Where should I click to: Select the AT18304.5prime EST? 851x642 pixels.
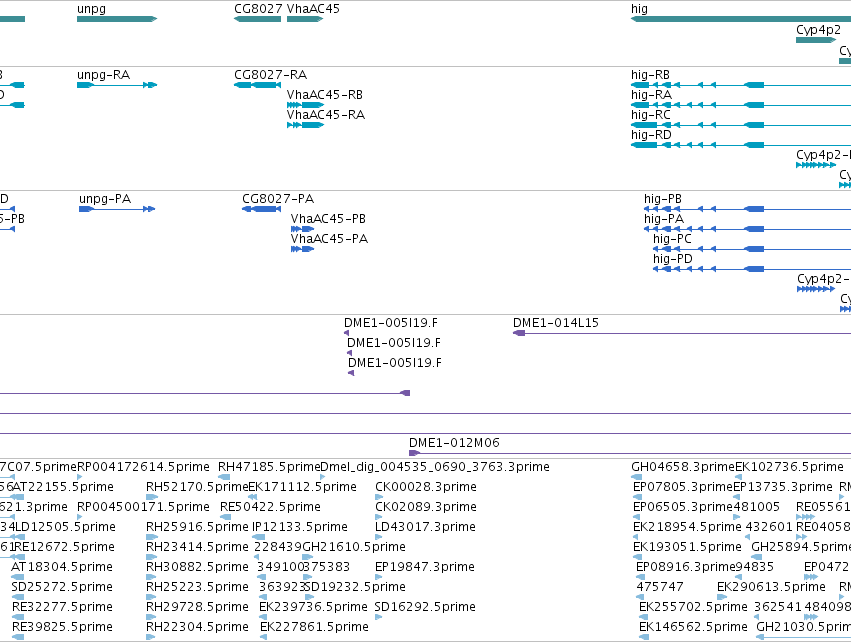click(17, 577)
